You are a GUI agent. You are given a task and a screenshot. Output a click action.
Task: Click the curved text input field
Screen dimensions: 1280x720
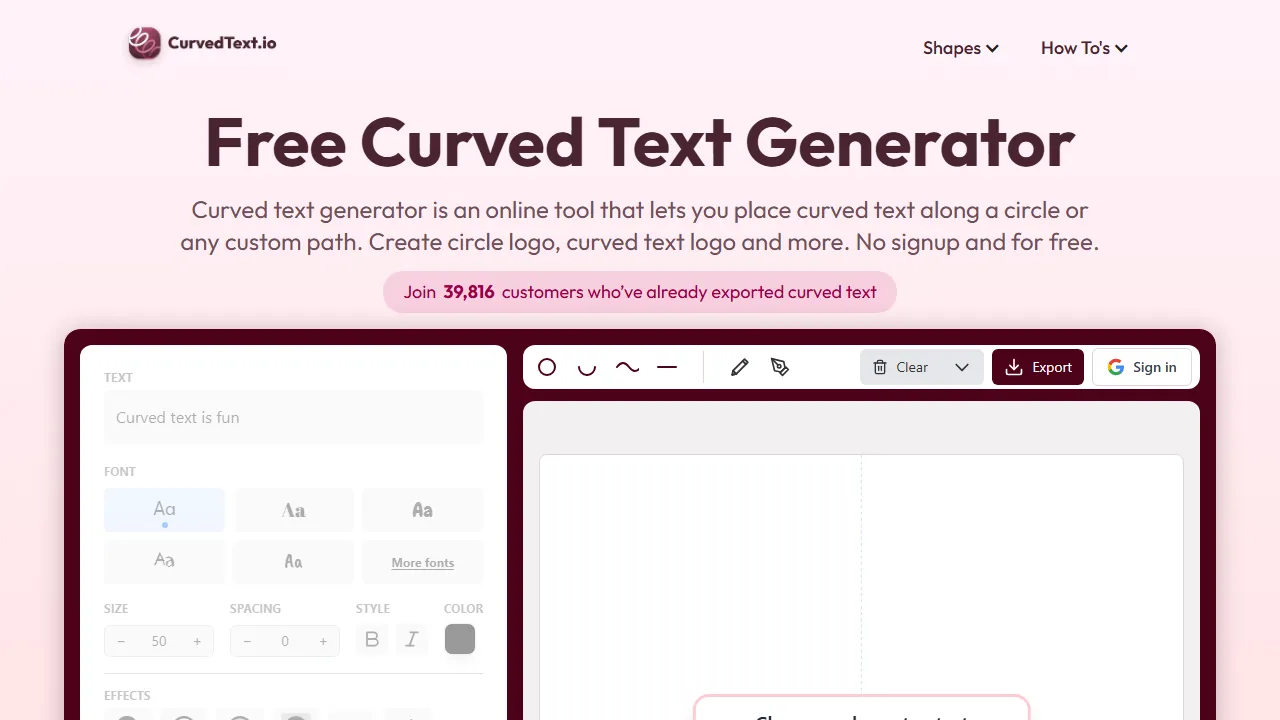coord(293,417)
